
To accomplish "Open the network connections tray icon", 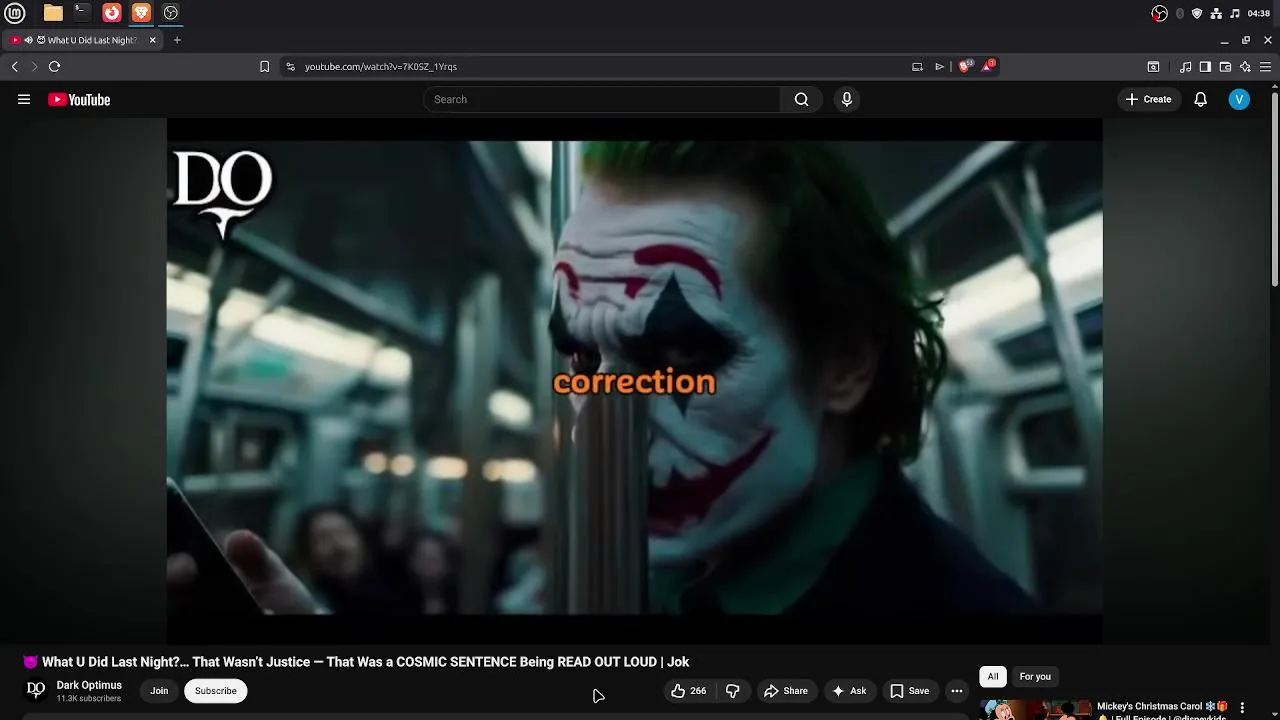I will pos(1216,13).
